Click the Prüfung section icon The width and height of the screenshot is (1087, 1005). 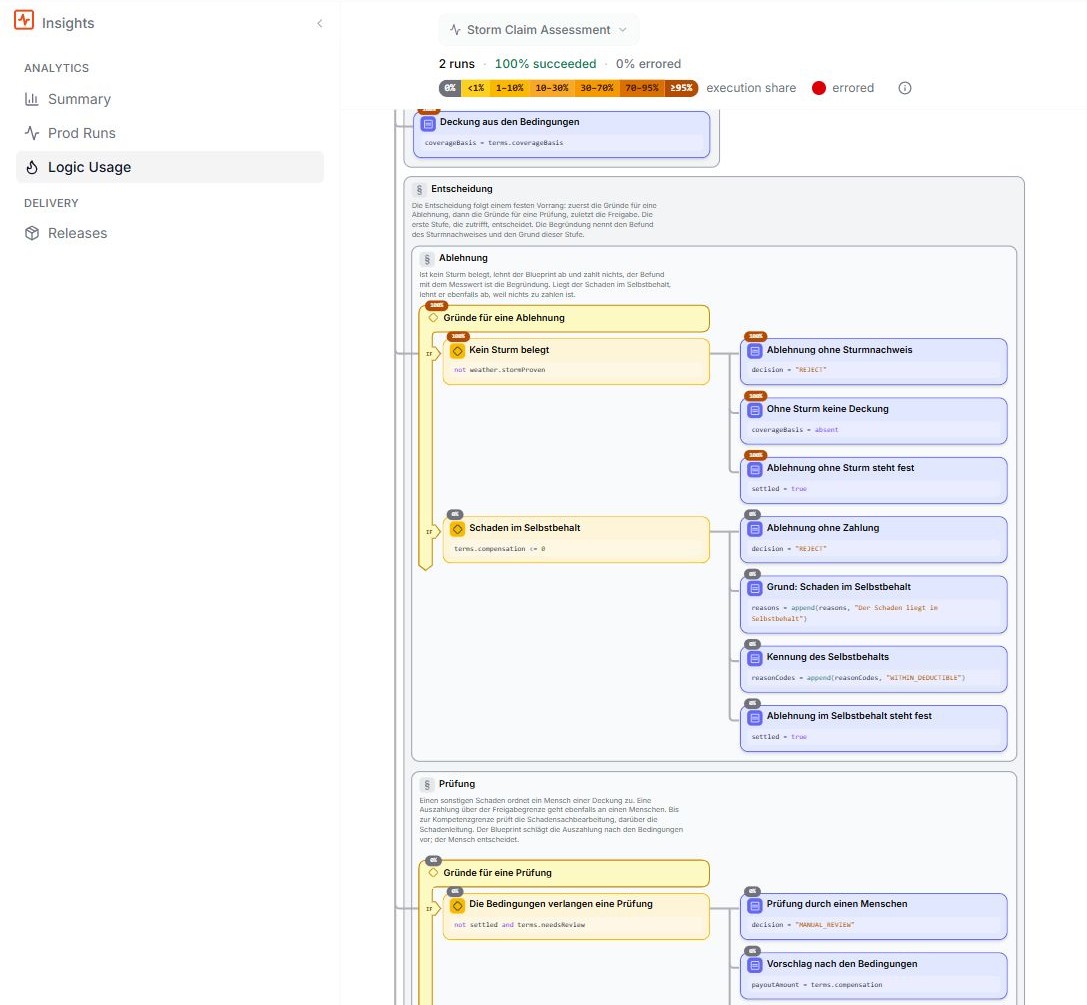(x=427, y=785)
